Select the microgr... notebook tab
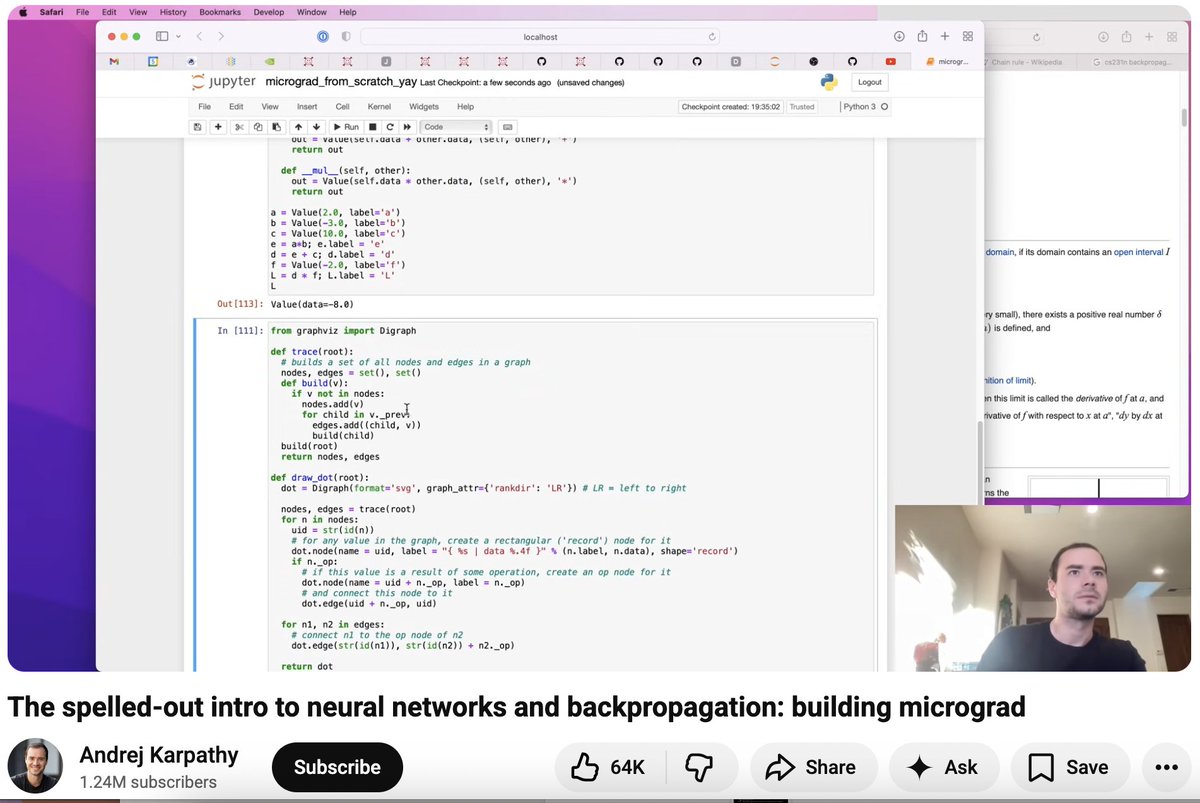 coord(947,61)
